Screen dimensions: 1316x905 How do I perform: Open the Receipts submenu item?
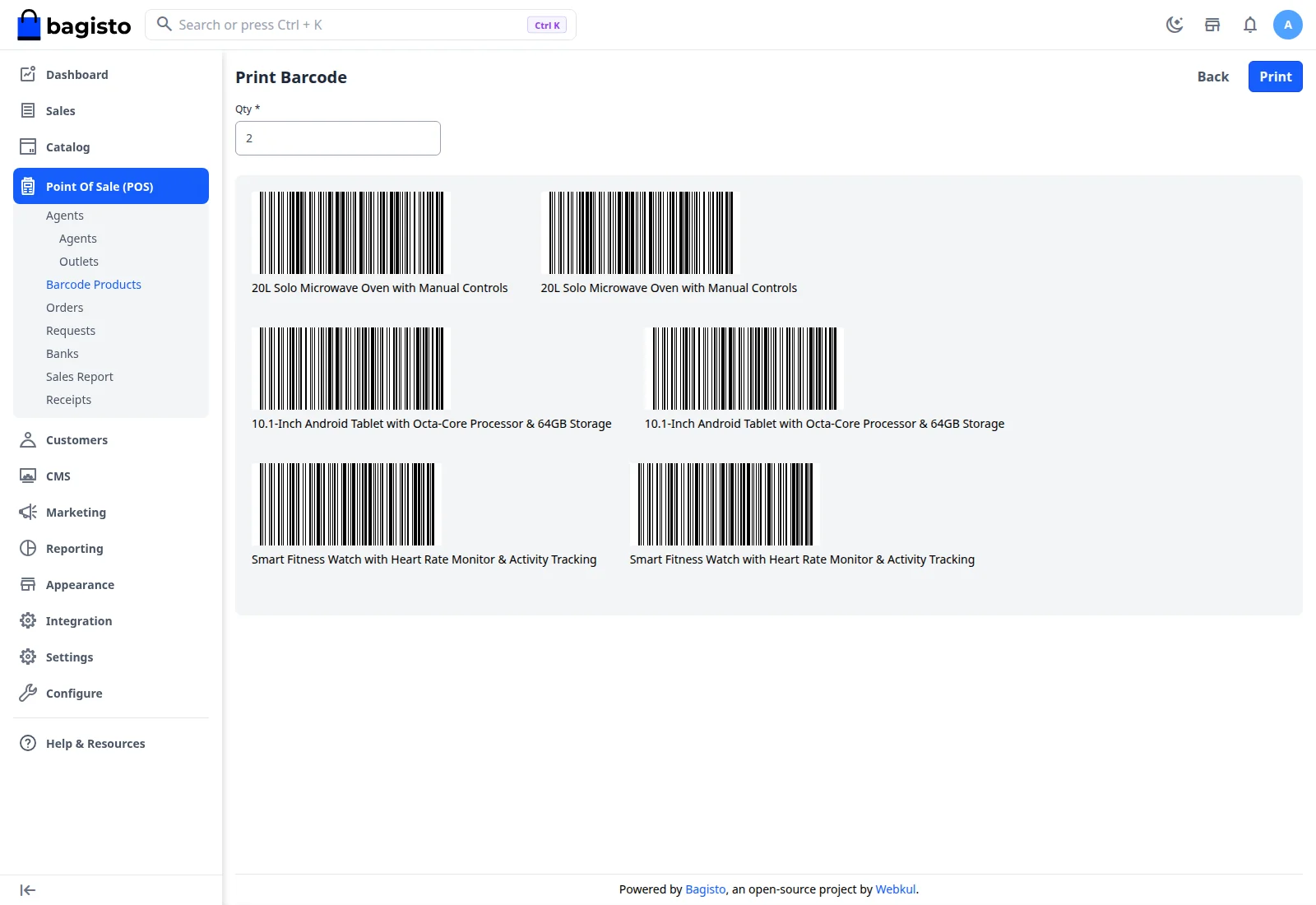tap(69, 400)
